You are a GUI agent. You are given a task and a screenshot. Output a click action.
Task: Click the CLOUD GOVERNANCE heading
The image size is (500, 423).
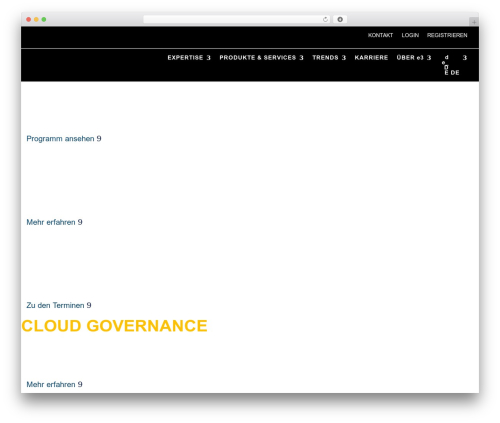pos(114,326)
